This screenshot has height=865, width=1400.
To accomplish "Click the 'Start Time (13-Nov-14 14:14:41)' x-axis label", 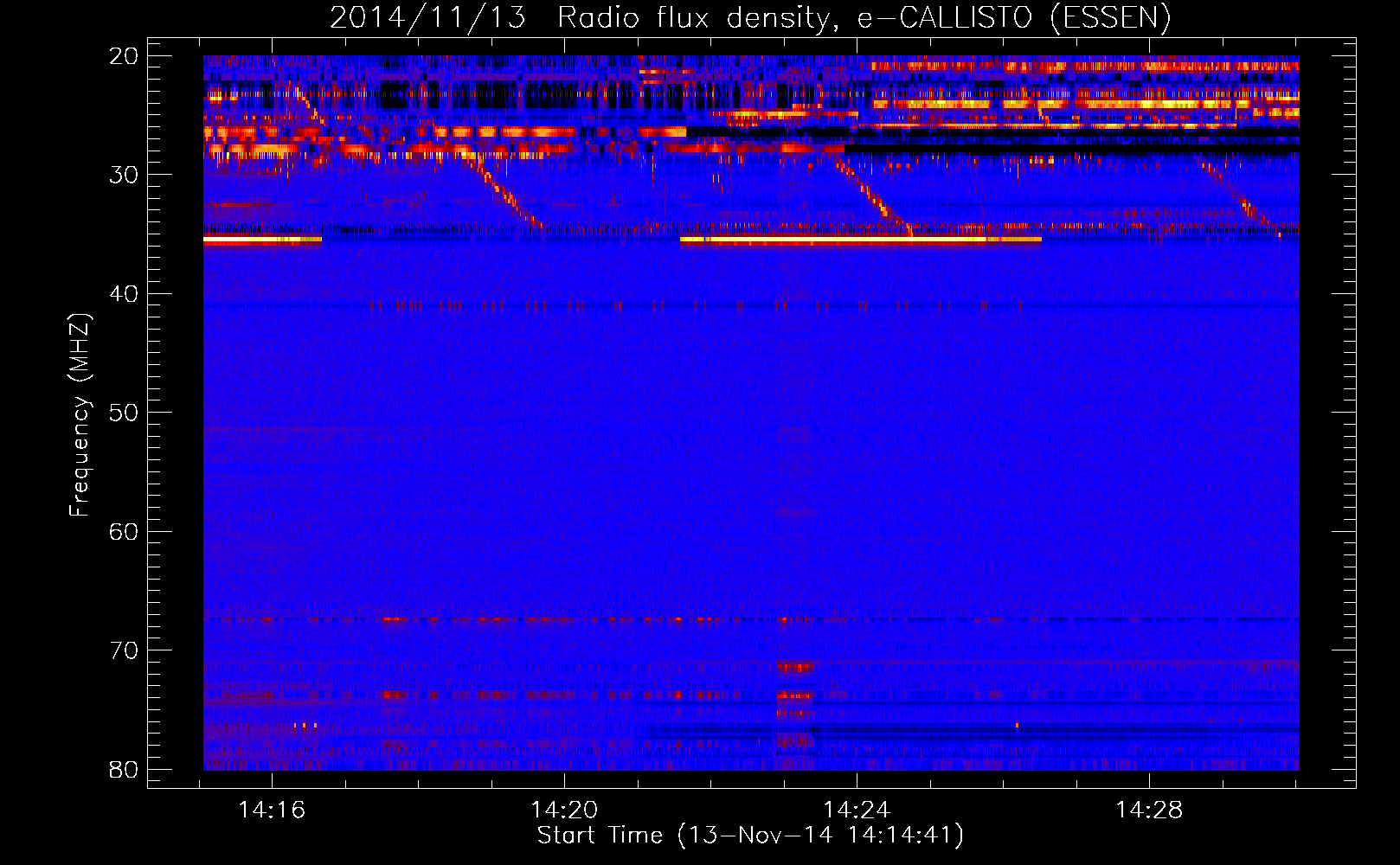I will (x=750, y=836).
